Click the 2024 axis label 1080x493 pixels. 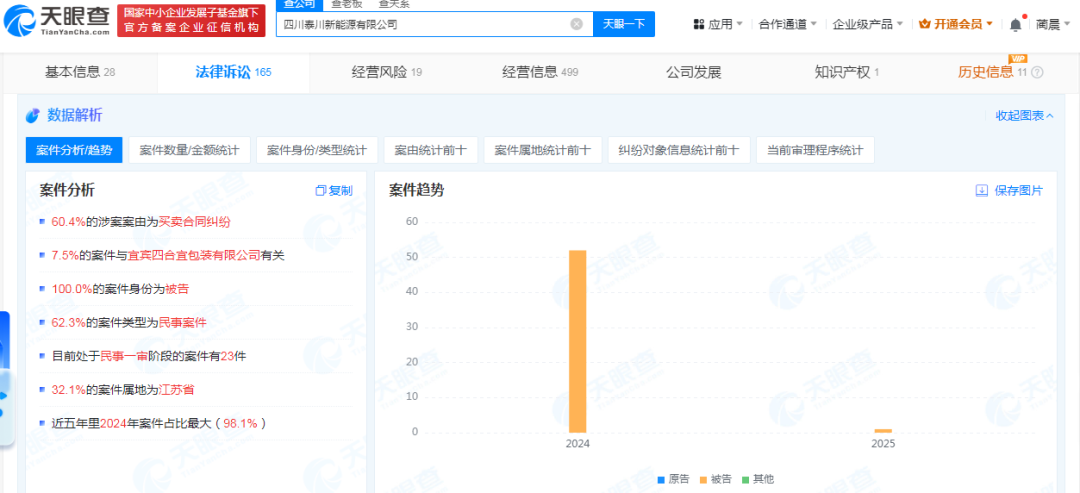tap(578, 444)
